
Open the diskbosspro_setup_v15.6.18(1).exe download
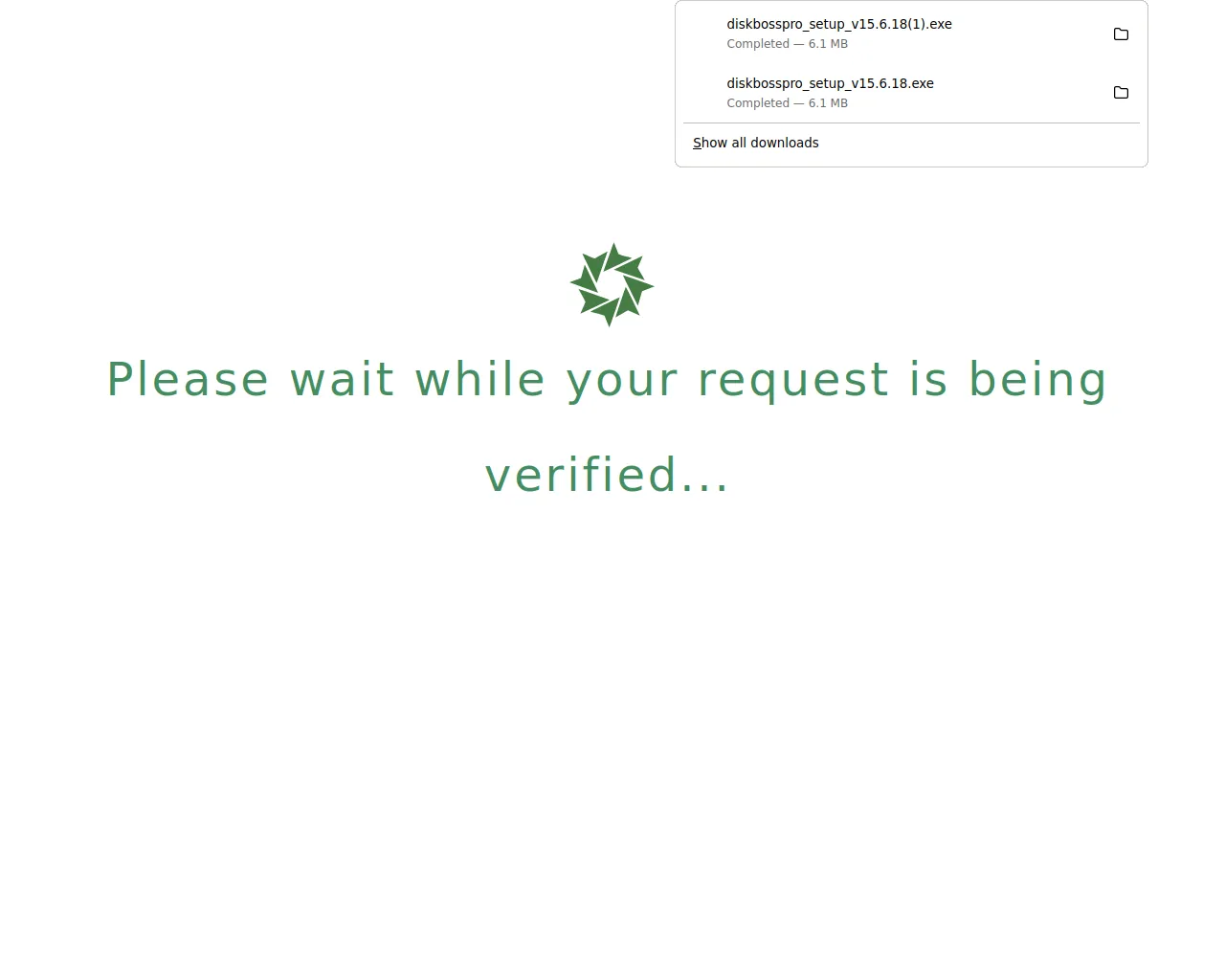point(839,24)
